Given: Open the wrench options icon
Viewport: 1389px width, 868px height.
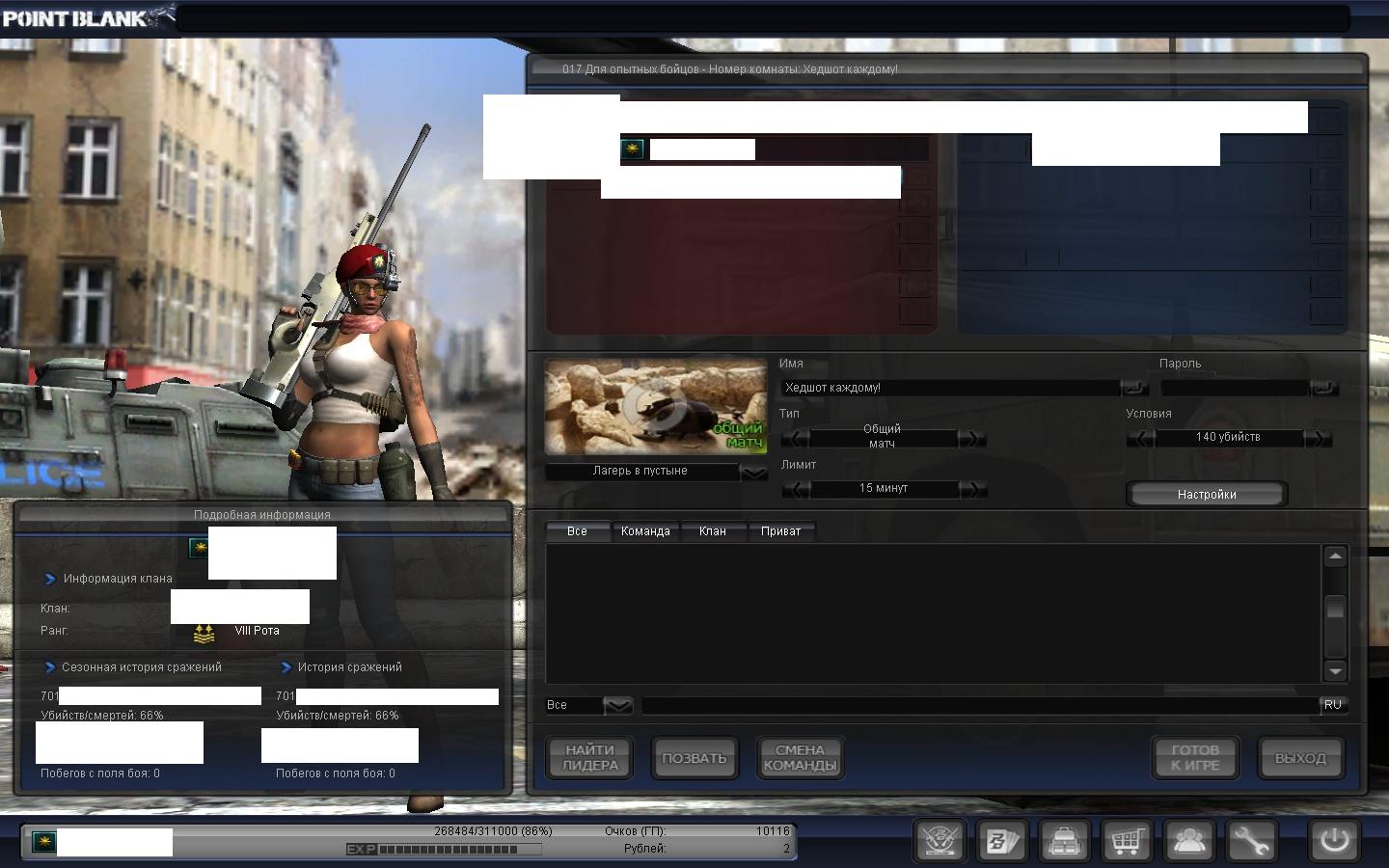Looking at the screenshot, I should pos(1251,841).
